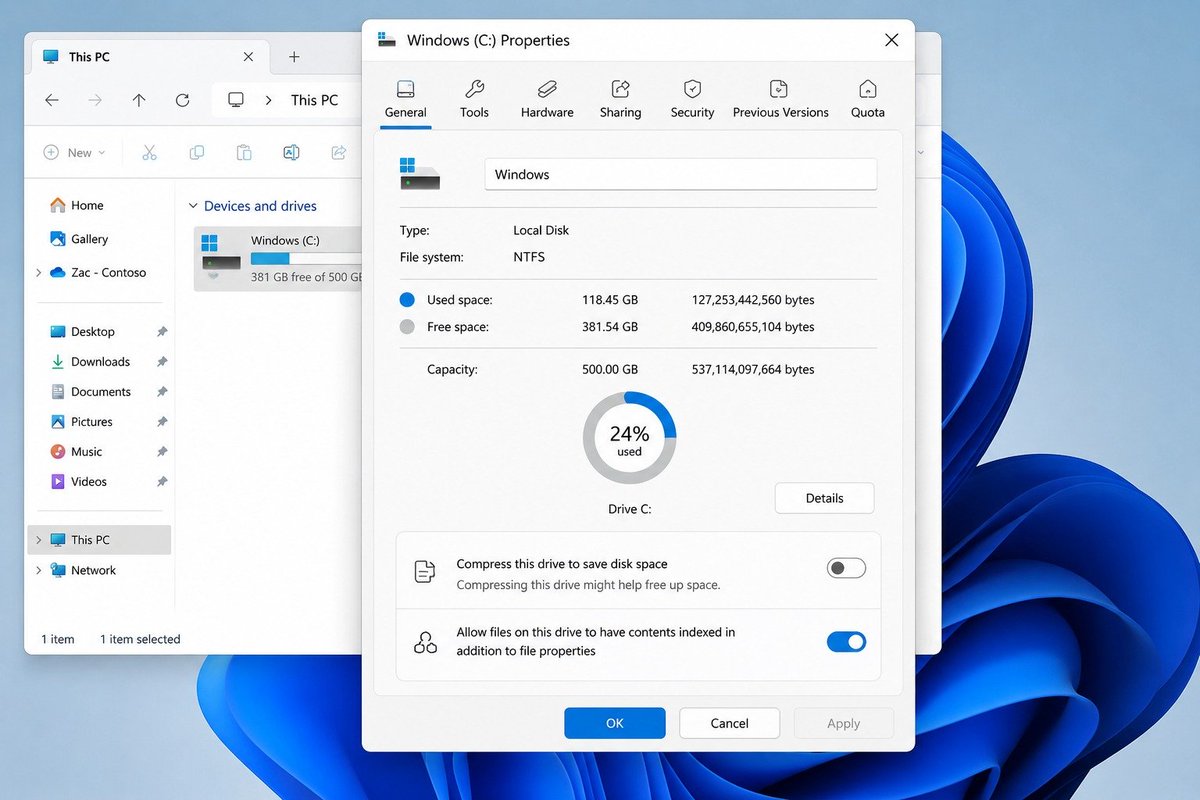Image resolution: width=1200 pixels, height=800 pixels.
Task: Refresh the File Explorer view
Action: 182,100
